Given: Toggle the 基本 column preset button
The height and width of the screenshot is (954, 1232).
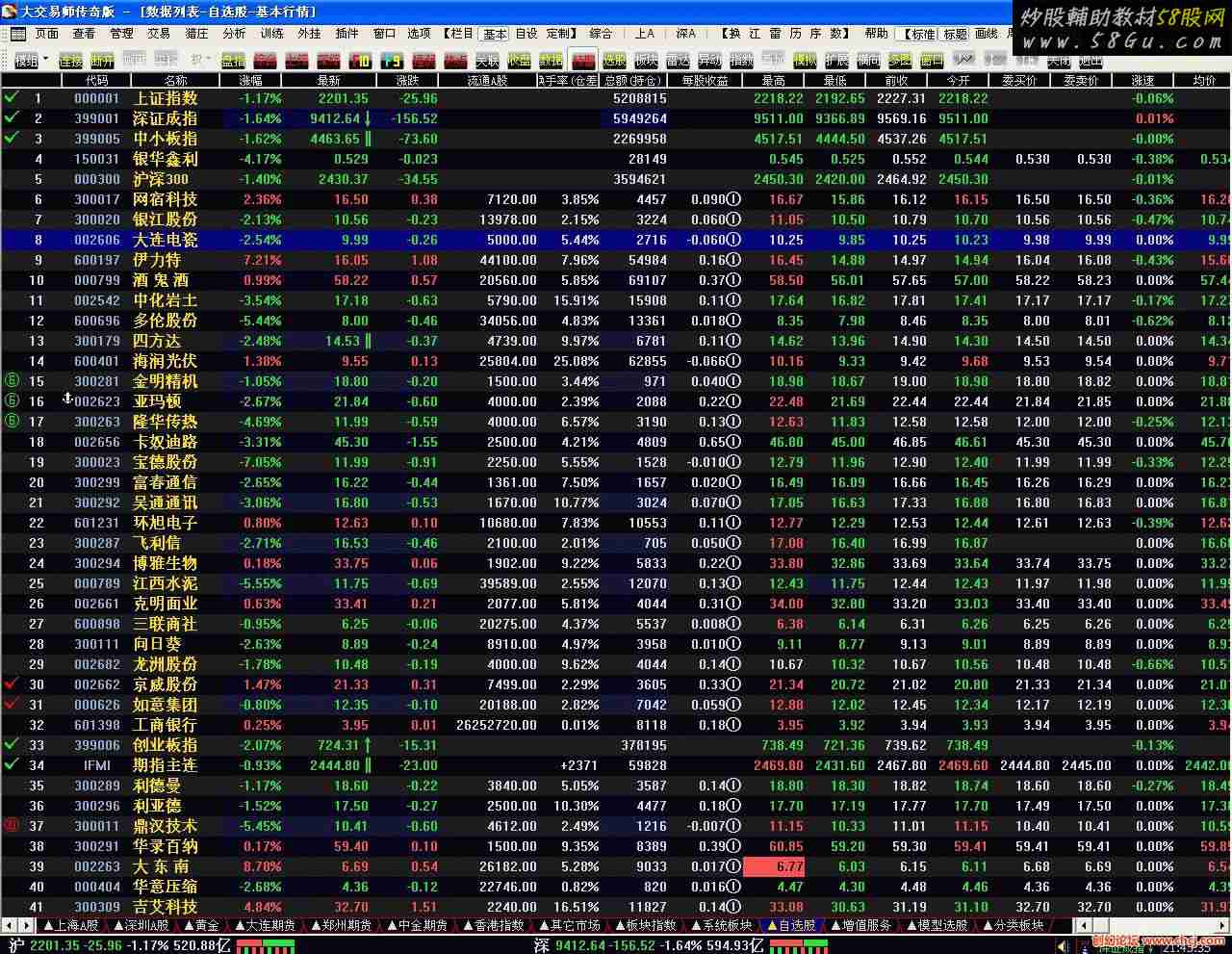Looking at the screenshot, I should click(495, 34).
